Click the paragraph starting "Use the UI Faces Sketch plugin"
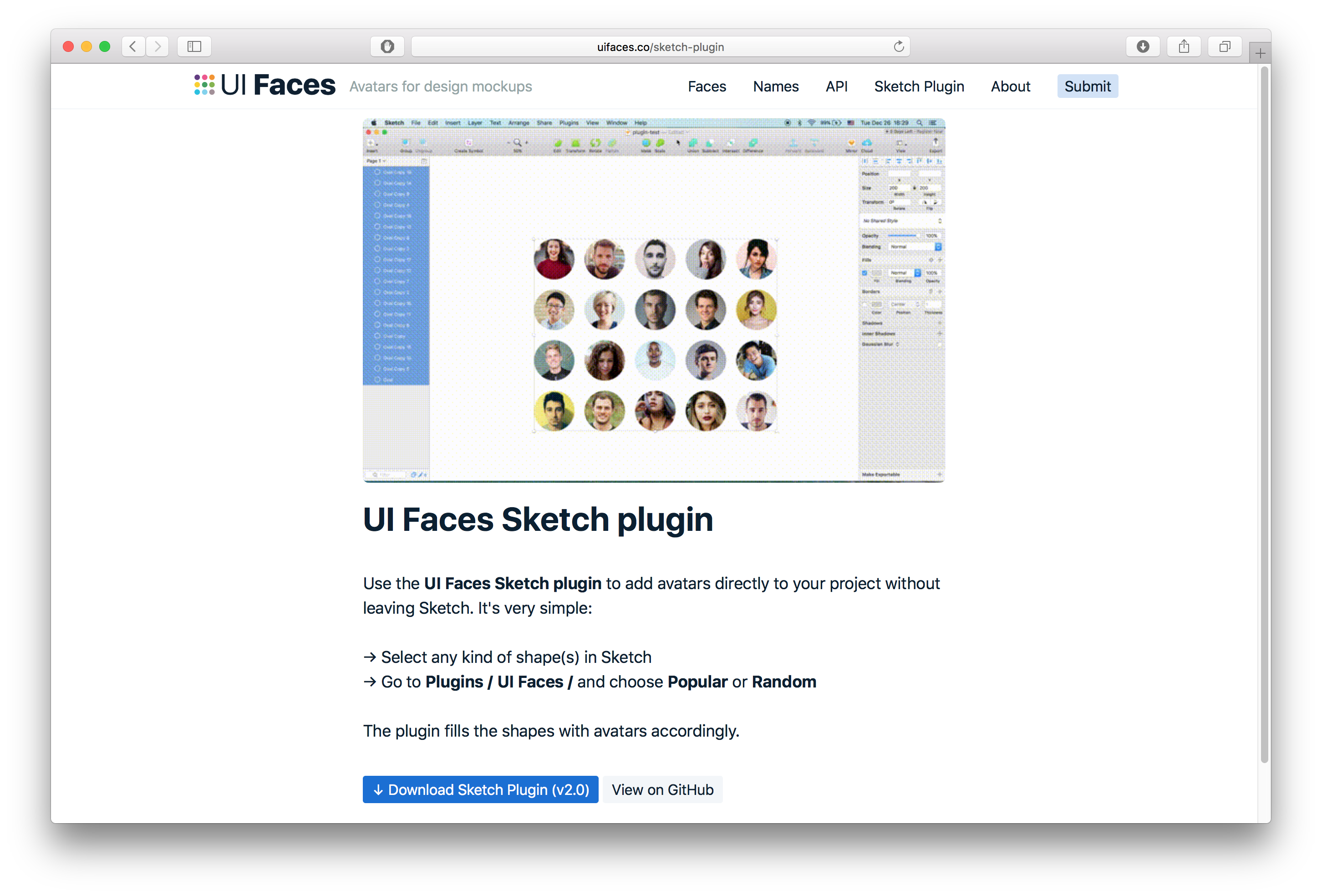Image resolution: width=1322 pixels, height=896 pixels. tap(651, 596)
